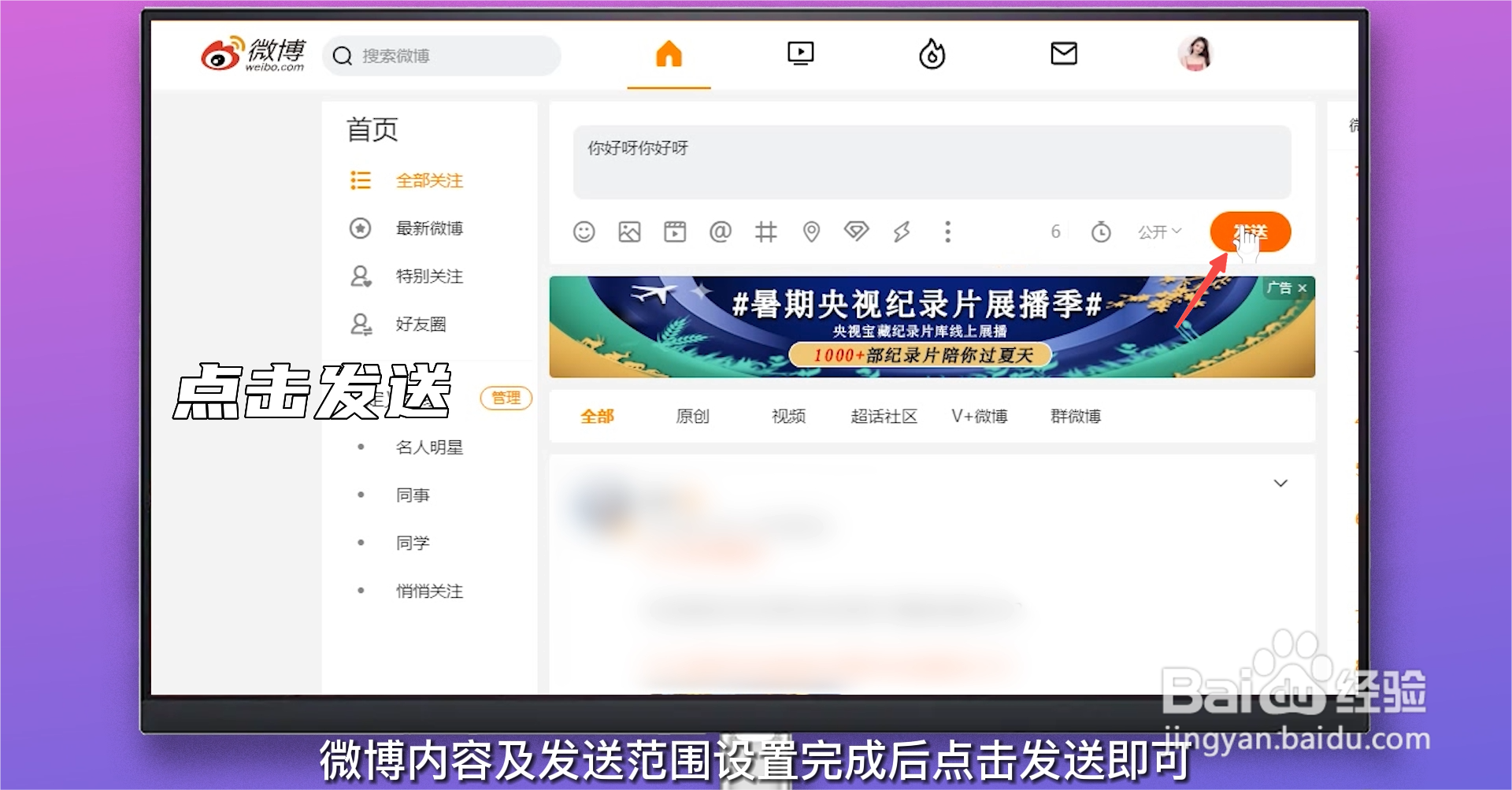Click the lightning headline article icon
Screen dimensions: 1512x790
902,231
